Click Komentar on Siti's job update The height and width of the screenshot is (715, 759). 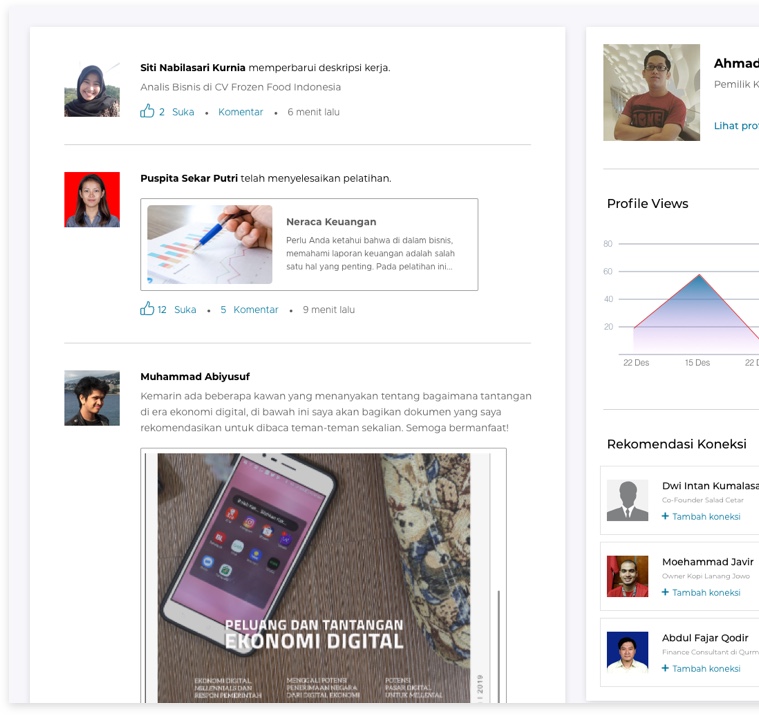tap(241, 112)
